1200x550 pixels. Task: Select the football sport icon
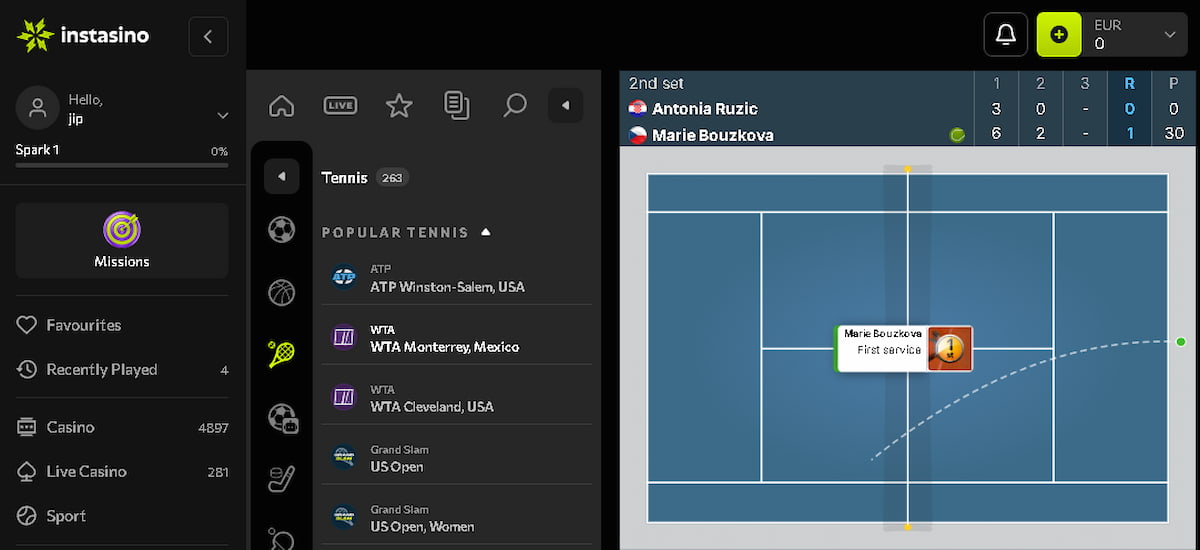282,230
